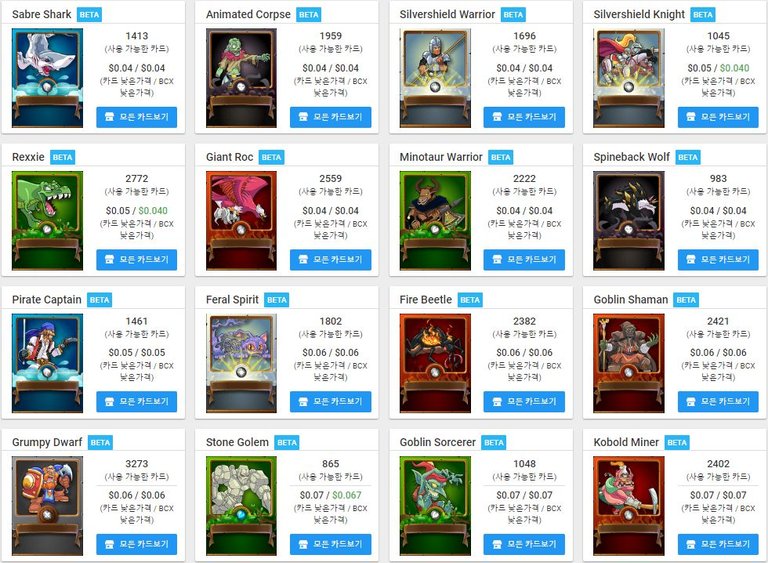768x563 pixels.
Task: Open the Animated Corpse card image
Action: click(x=241, y=78)
